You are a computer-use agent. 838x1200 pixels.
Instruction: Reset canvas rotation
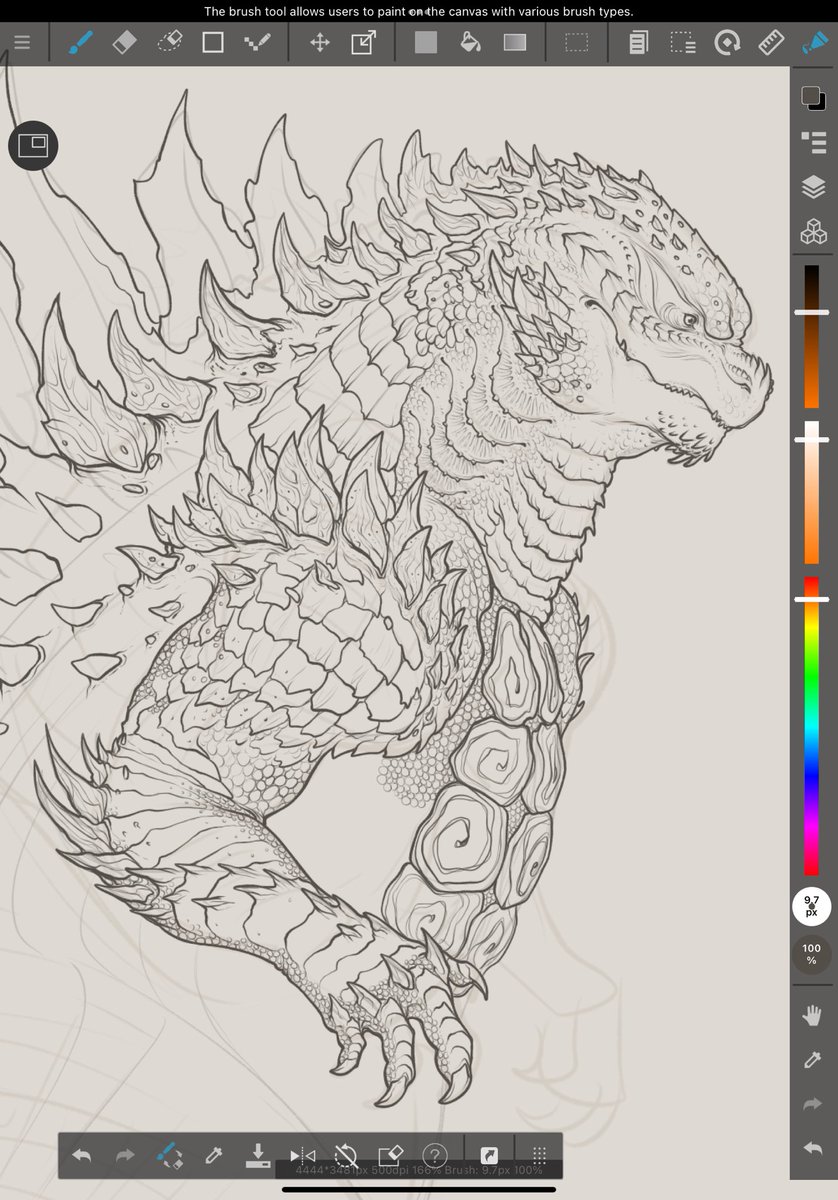[x=346, y=1156]
